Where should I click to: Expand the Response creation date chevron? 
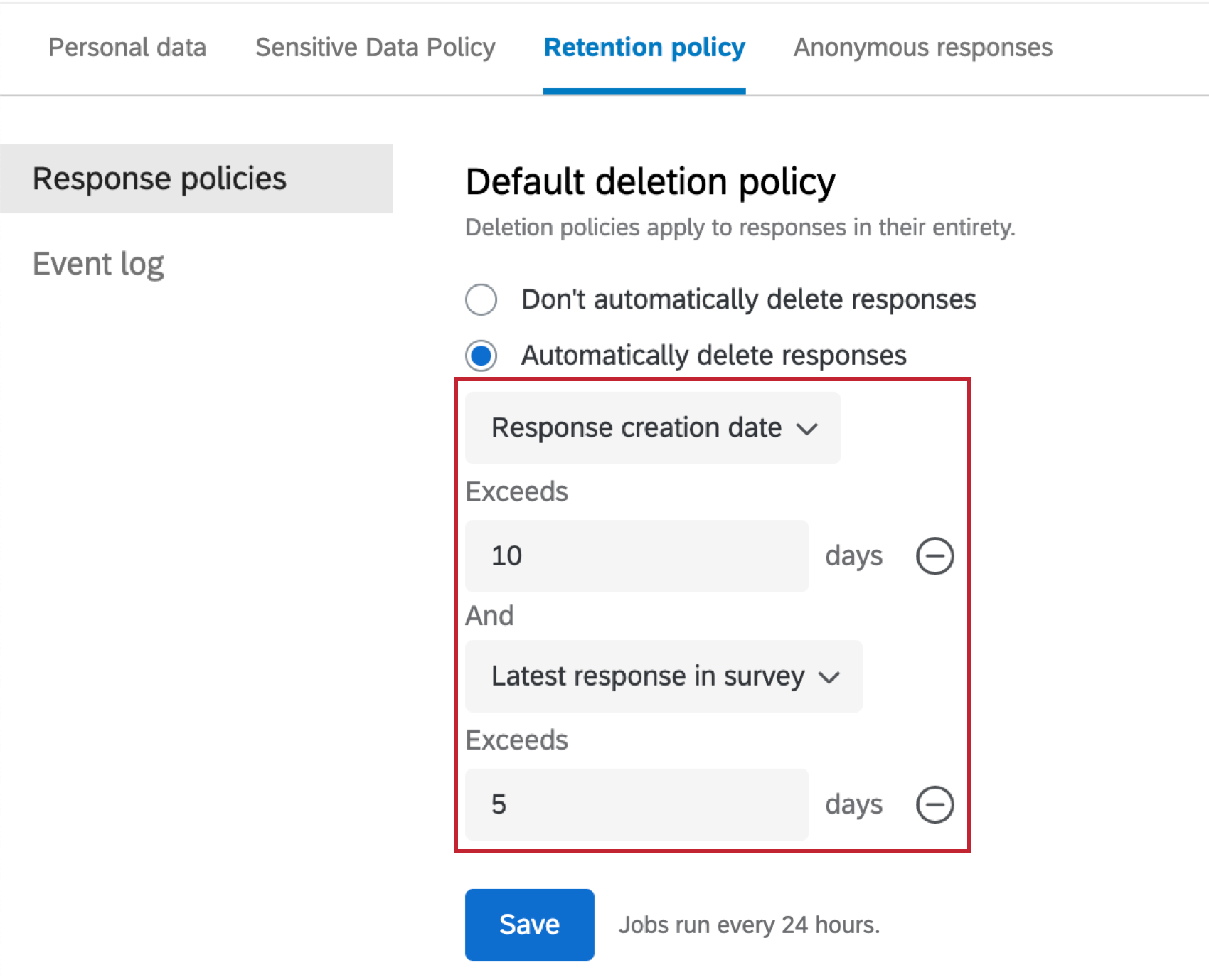point(808,429)
